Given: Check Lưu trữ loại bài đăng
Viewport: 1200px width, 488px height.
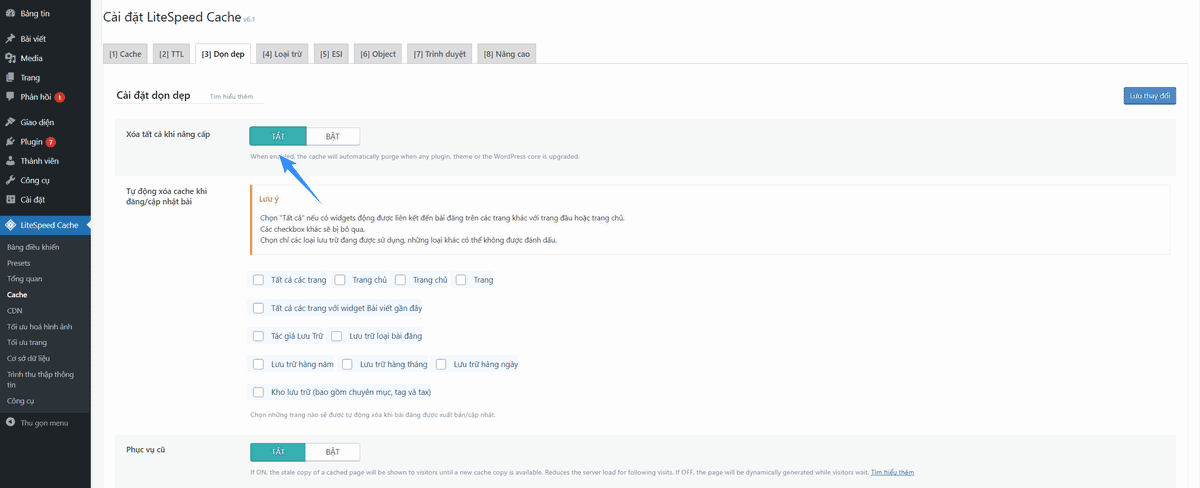Looking at the screenshot, I should pos(337,336).
